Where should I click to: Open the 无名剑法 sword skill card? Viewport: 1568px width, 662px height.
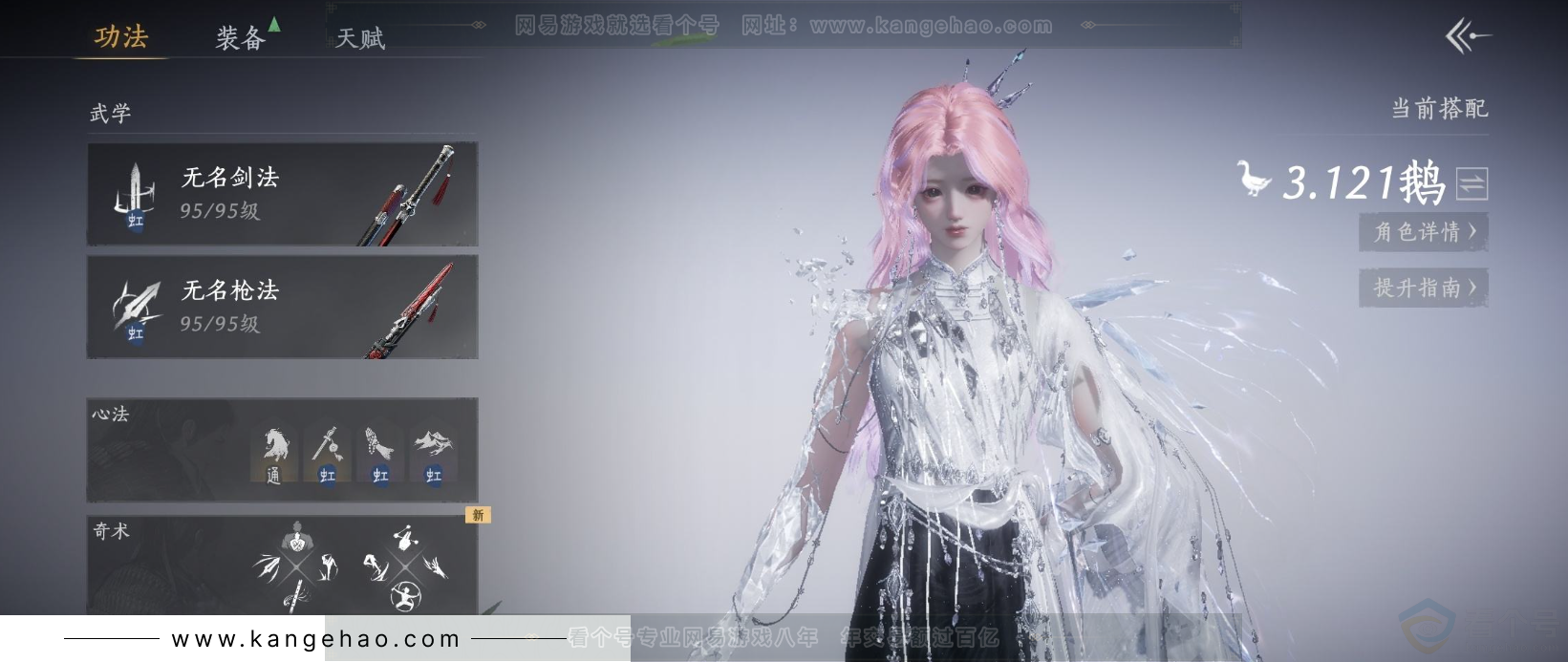tap(283, 195)
